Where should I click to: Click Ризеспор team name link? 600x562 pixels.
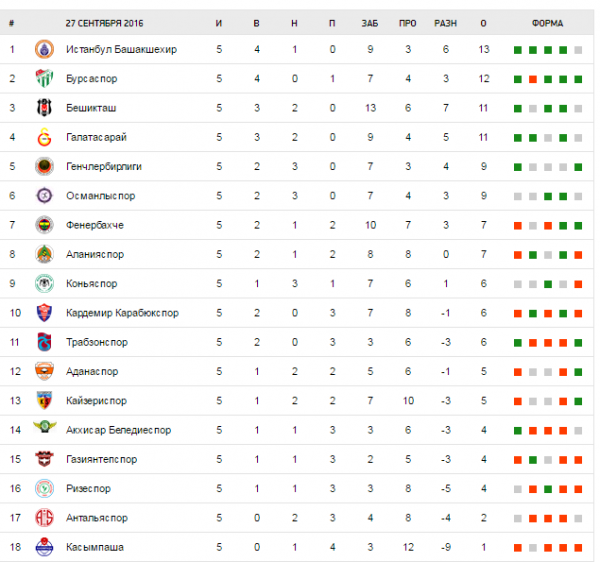click(x=88, y=489)
